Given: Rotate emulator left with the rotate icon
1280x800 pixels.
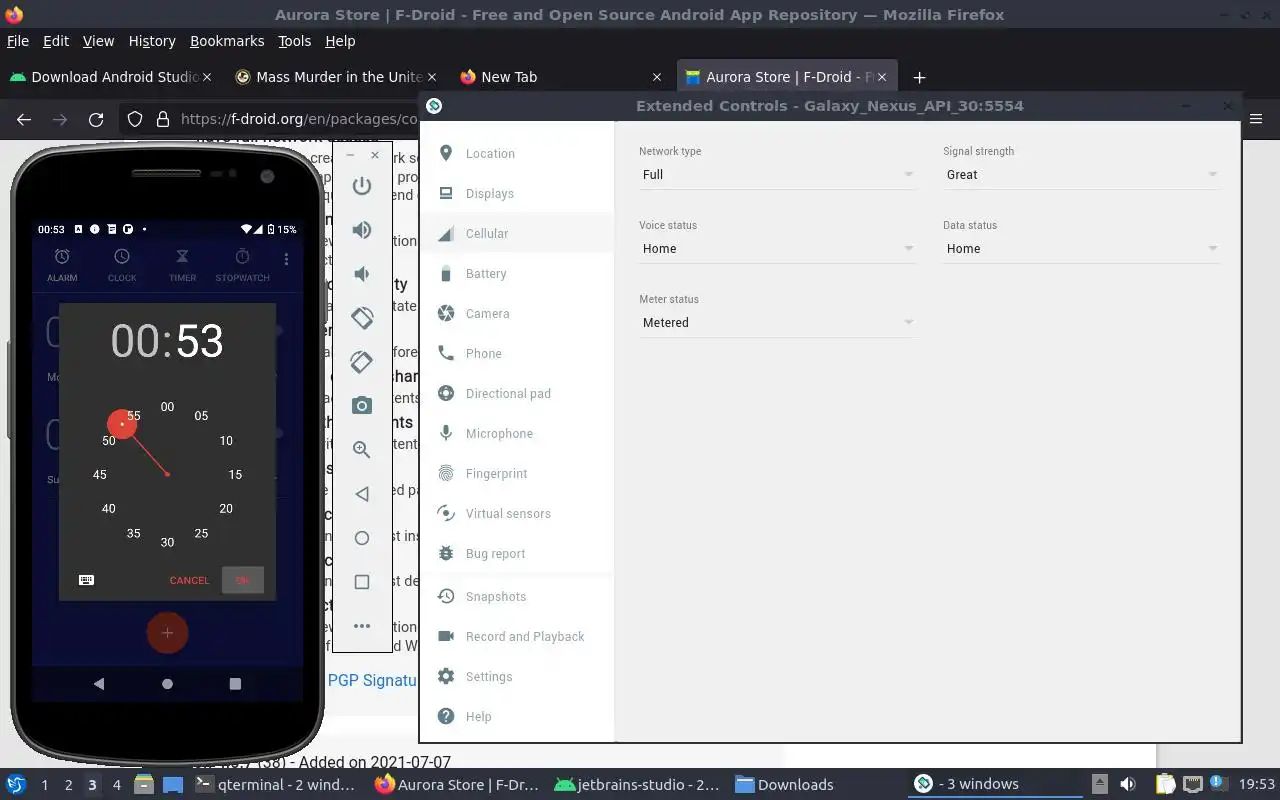Looking at the screenshot, I should click(x=362, y=318).
